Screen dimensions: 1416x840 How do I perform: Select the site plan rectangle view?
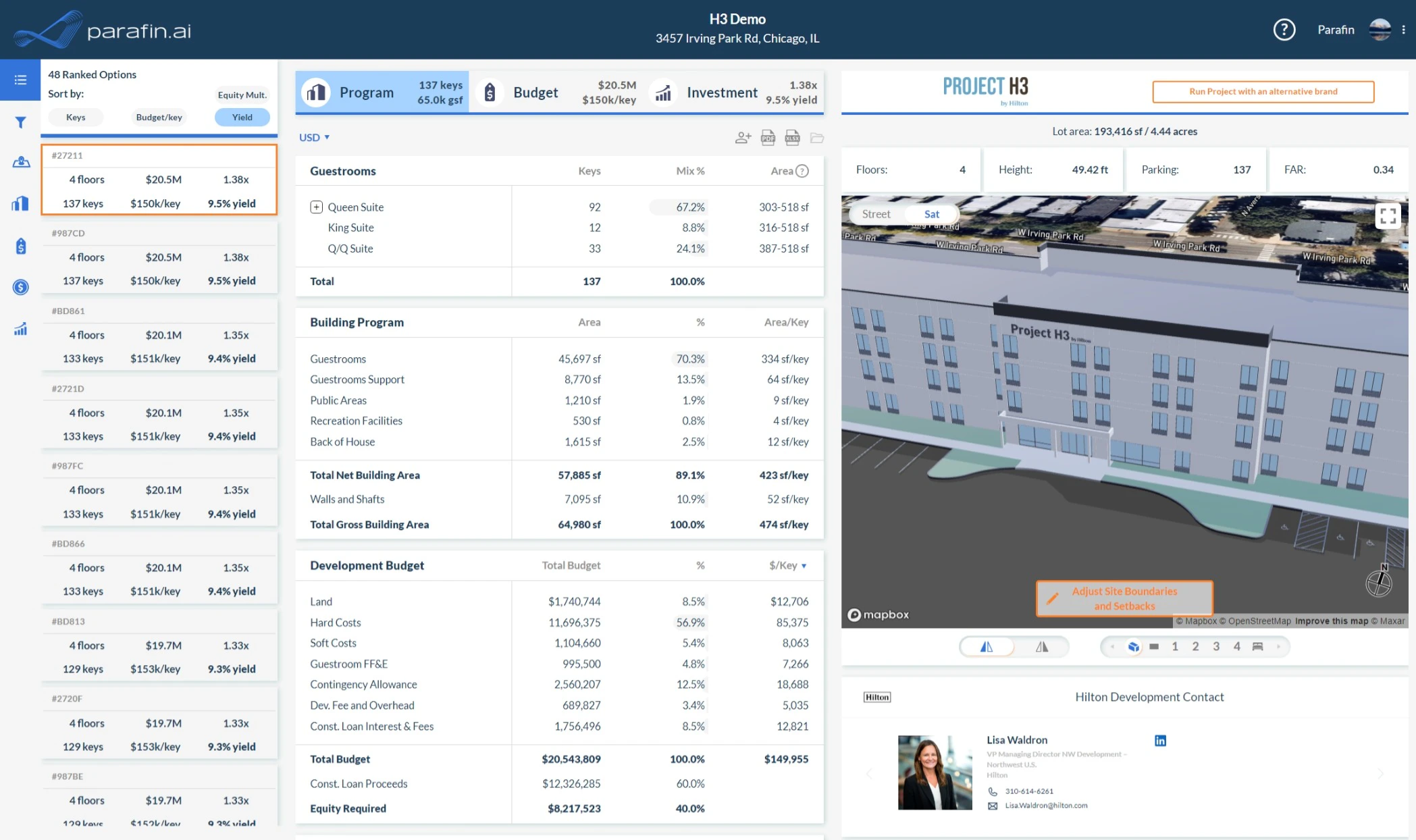(1154, 647)
